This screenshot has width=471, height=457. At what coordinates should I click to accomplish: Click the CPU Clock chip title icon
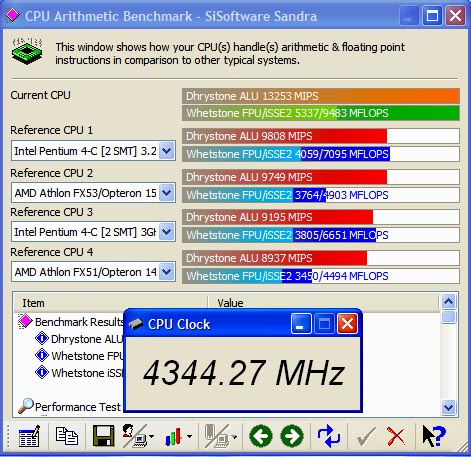136,323
